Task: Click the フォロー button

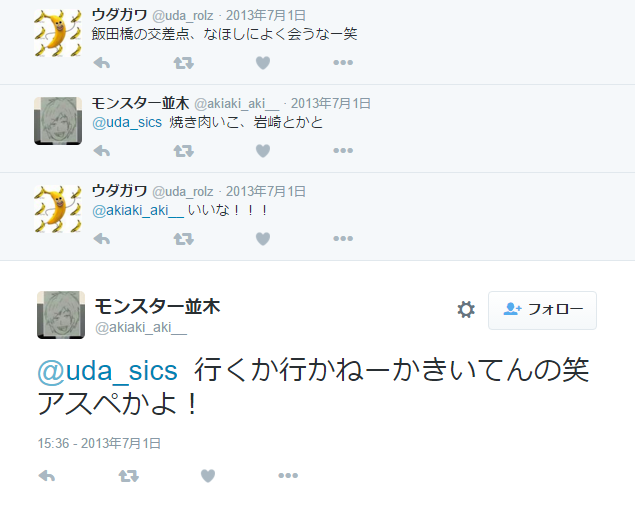Action: tap(542, 310)
